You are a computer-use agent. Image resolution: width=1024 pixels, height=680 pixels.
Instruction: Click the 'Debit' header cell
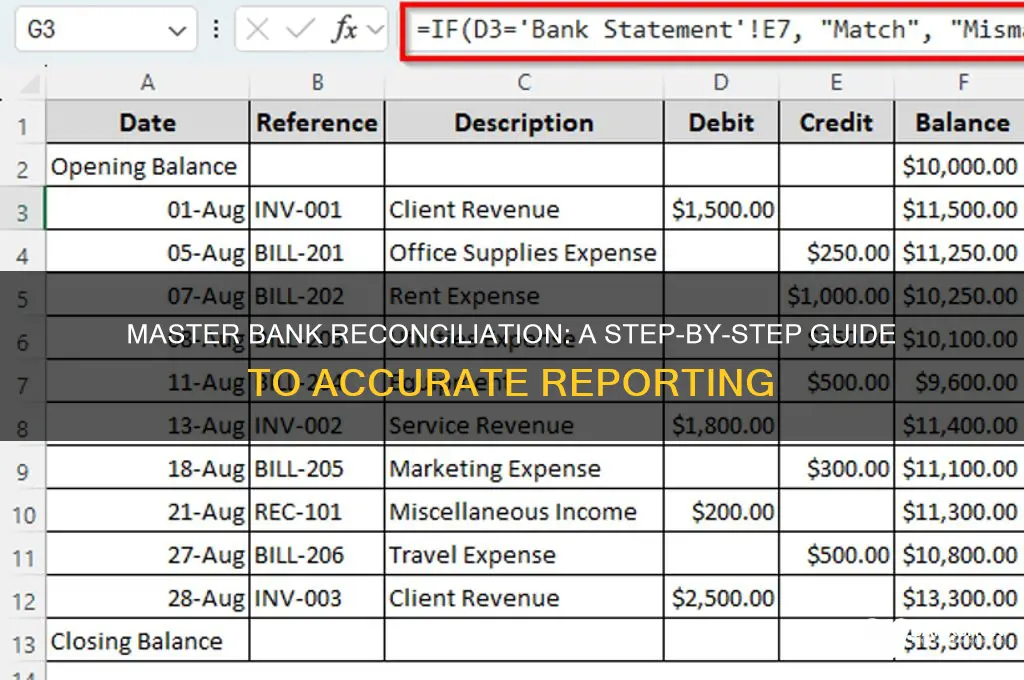721,122
